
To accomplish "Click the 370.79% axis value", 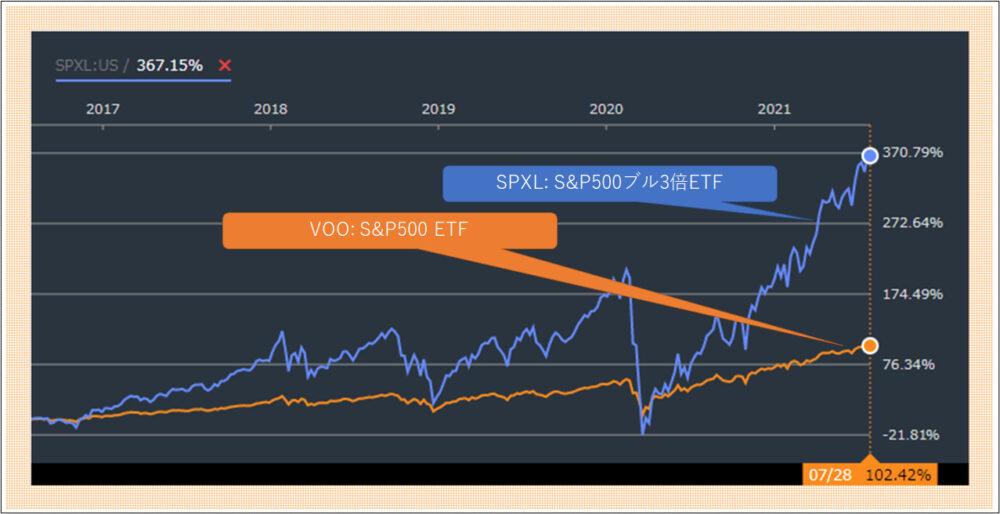I will 913,153.
